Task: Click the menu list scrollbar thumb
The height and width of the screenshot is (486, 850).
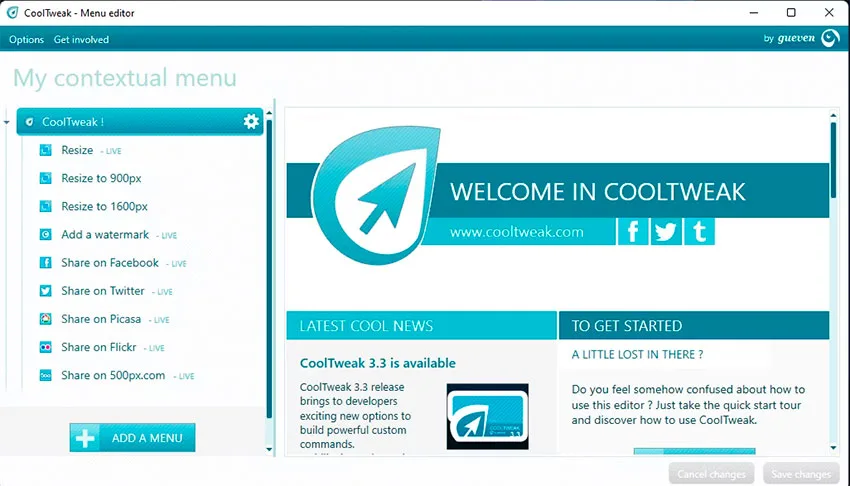Action: (269, 268)
